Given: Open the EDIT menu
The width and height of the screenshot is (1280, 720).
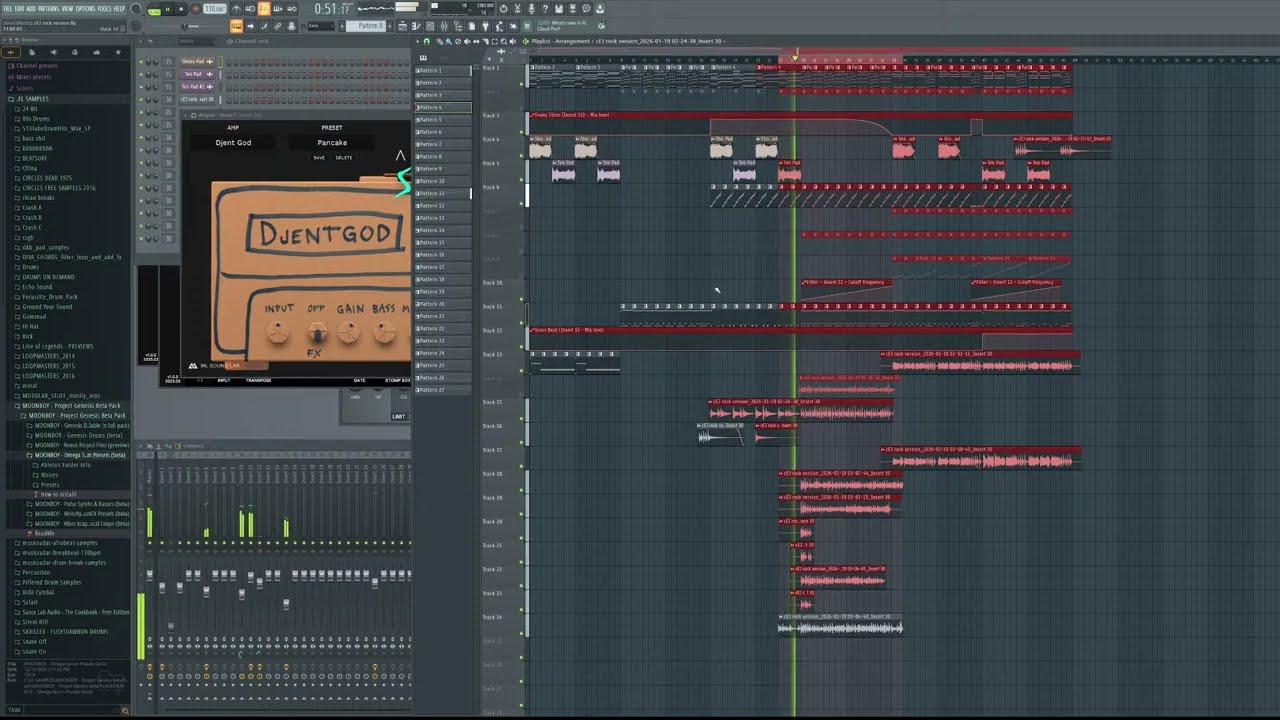Looking at the screenshot, I should point(20,9).
